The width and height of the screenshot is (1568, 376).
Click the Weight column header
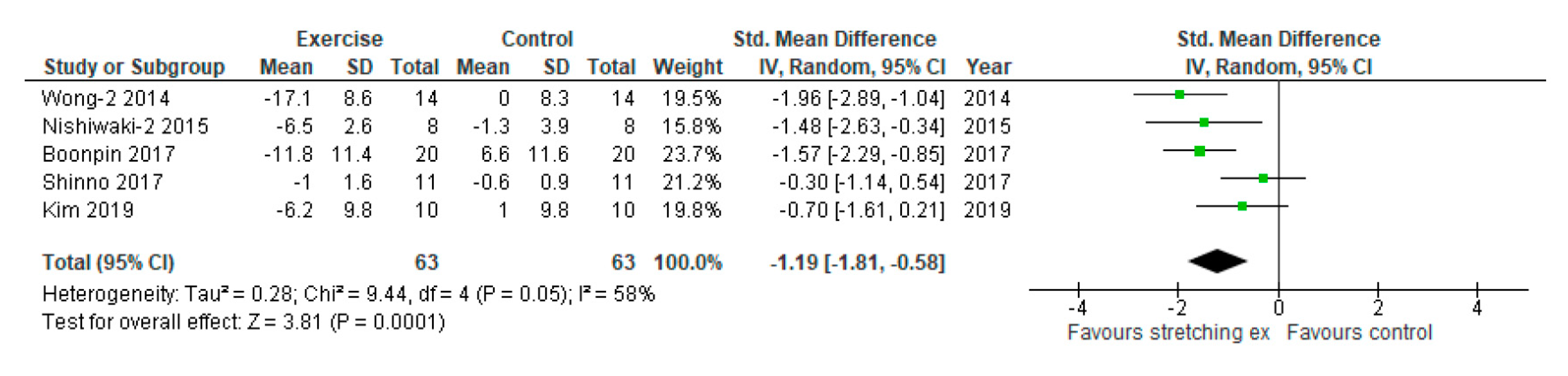[x=687, y=67]
